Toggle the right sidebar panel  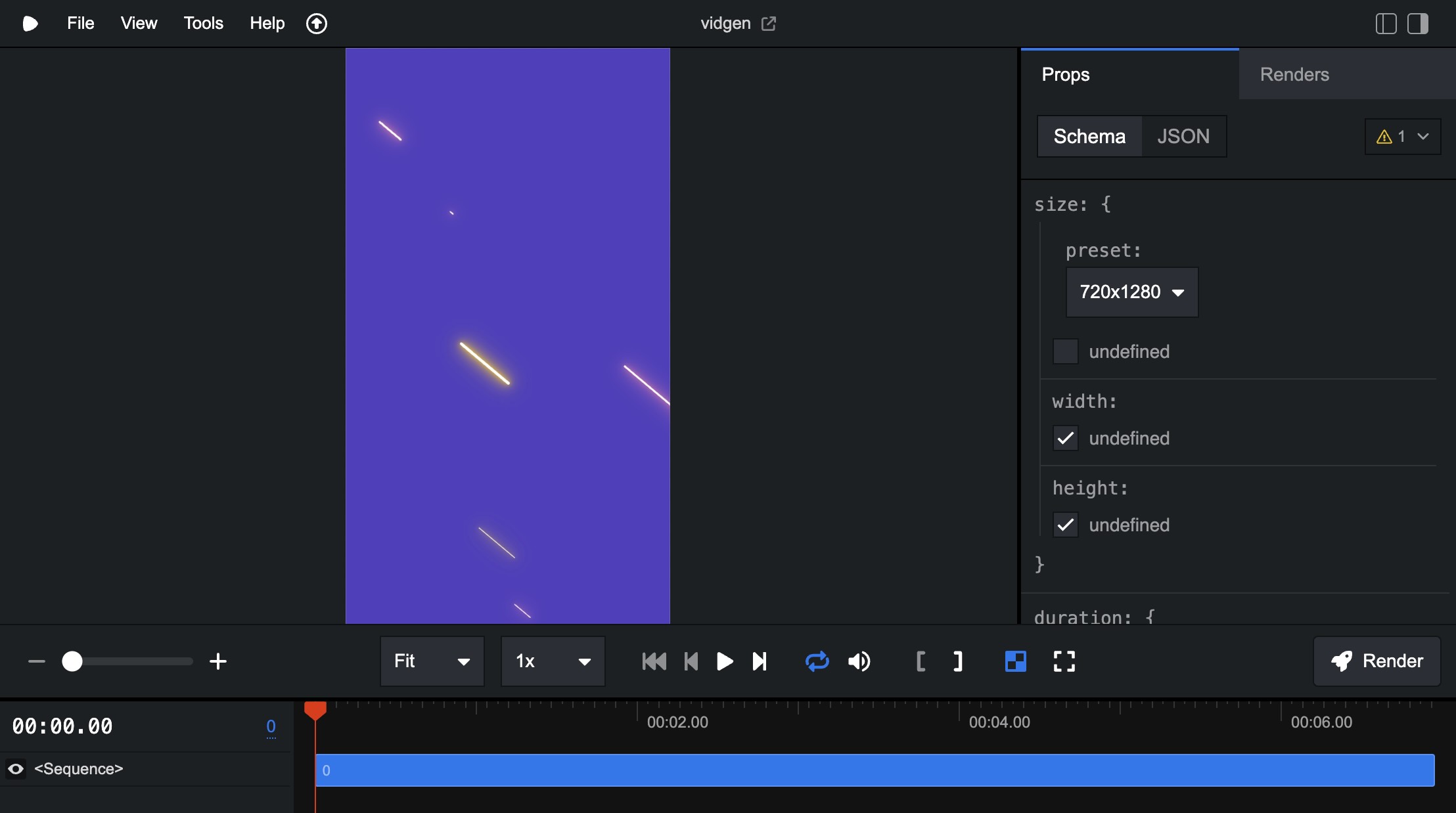tap(1419, 23)
